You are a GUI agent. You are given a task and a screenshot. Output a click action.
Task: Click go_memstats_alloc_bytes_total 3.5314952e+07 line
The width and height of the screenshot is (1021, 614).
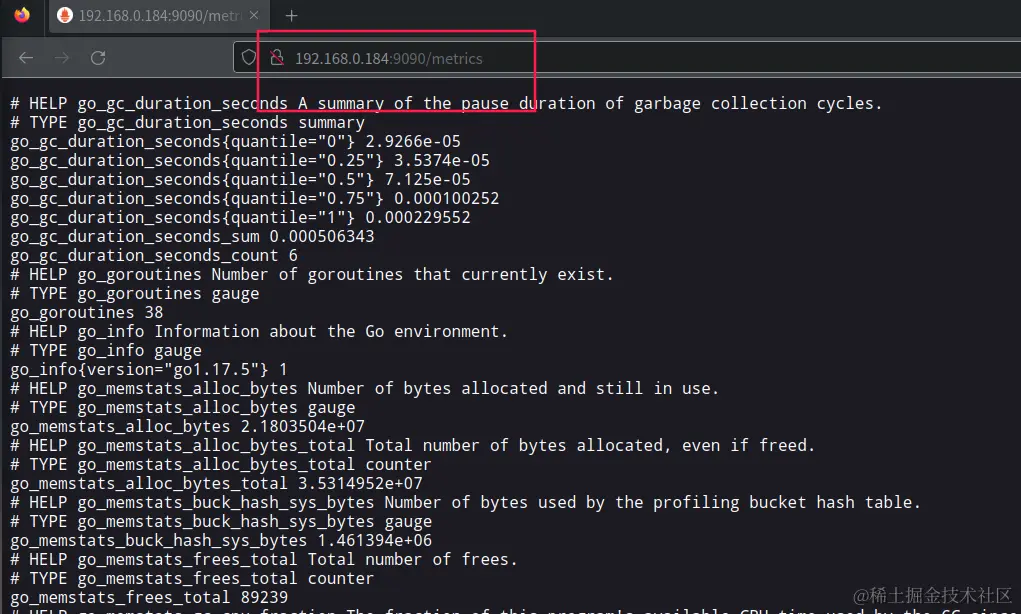click(216, 483)
